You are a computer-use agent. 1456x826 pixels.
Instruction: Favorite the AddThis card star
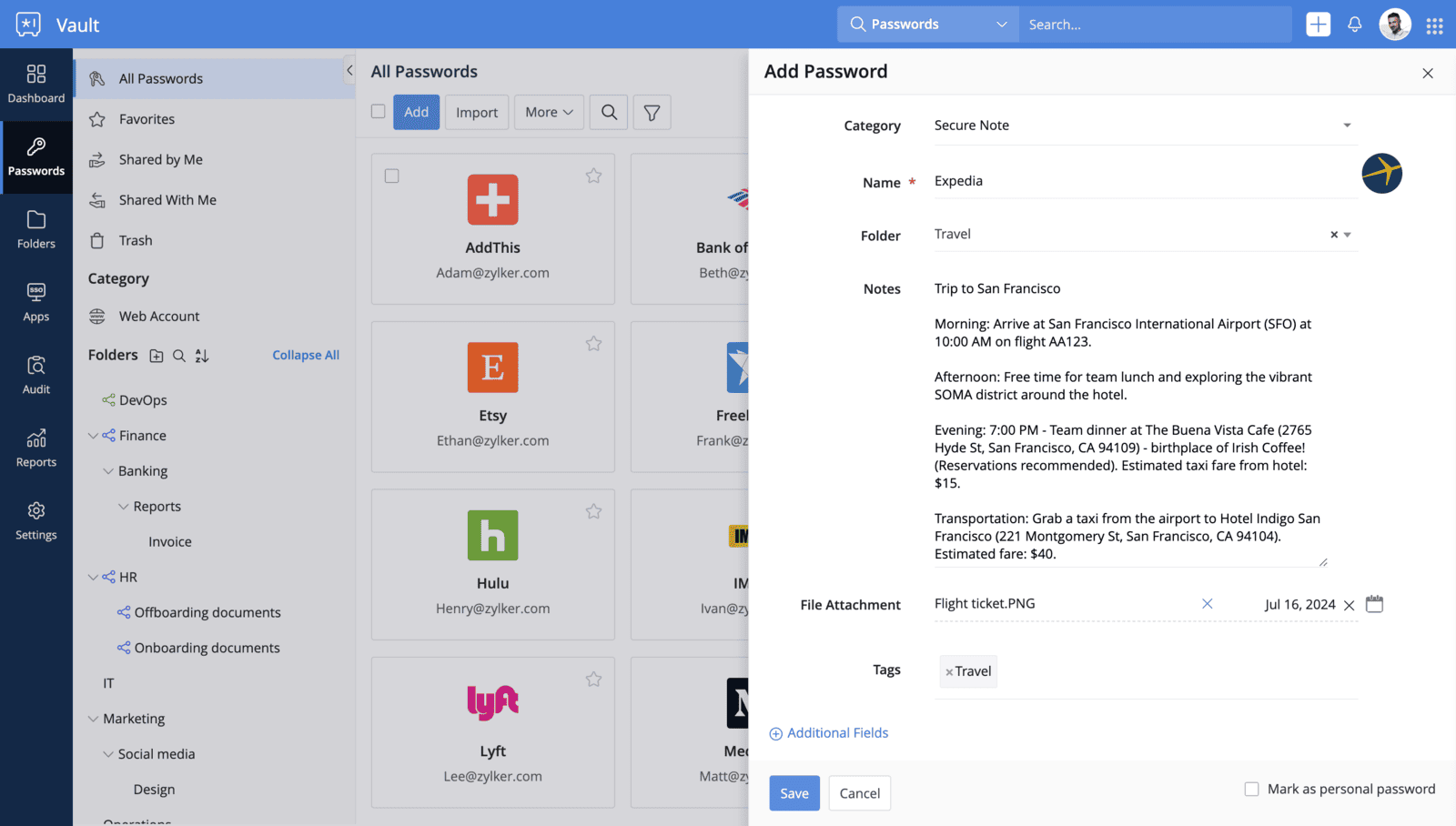tap(593, 176)
